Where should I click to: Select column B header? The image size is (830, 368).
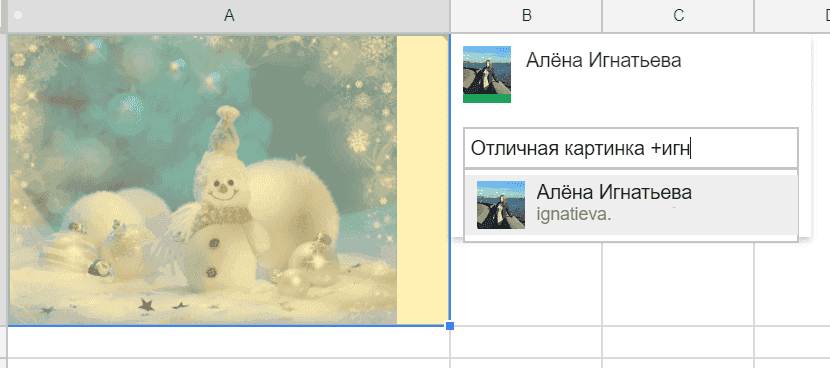[526, 16]
